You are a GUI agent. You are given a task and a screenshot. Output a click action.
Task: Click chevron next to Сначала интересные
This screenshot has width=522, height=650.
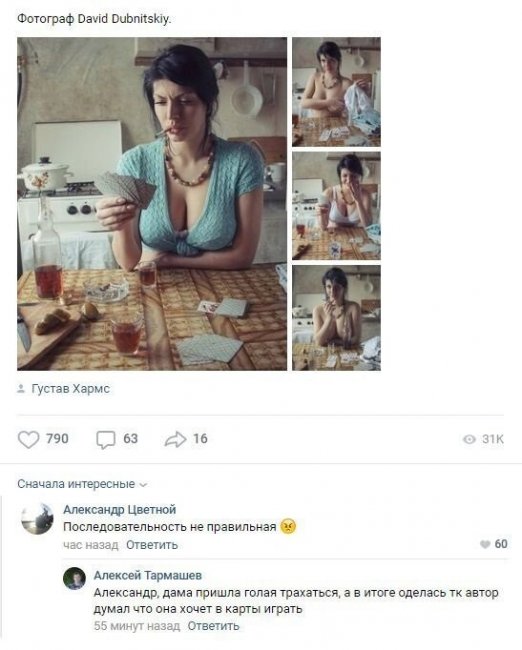[x=143, y=485]
